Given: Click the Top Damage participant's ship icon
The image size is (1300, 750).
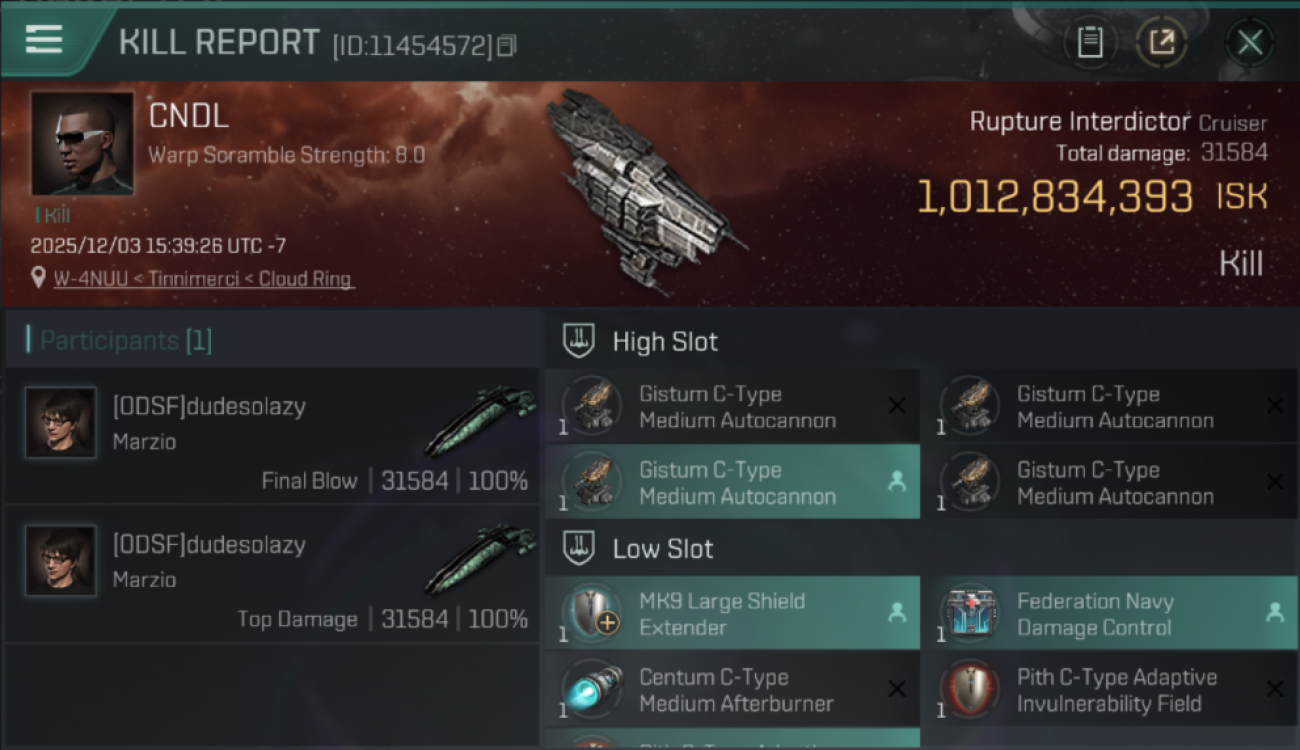Looking at the screenshot, I should click(480, 559).
